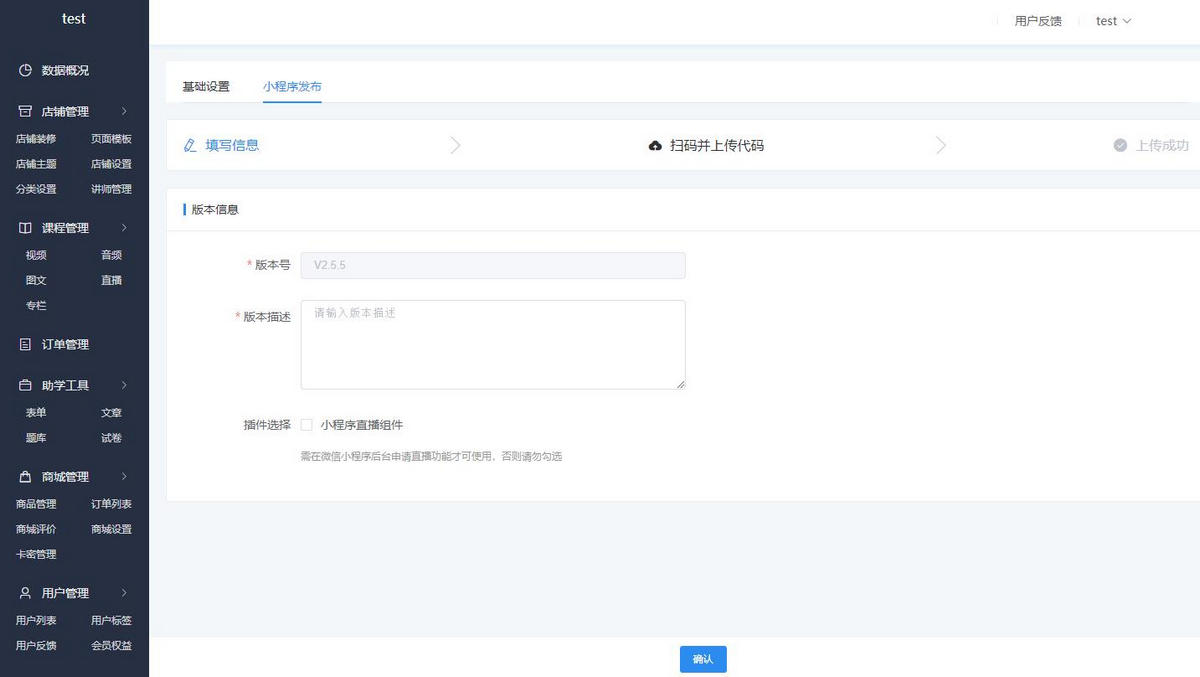Open 卡密管理 under 商城管理

click(x=36, y=555)
